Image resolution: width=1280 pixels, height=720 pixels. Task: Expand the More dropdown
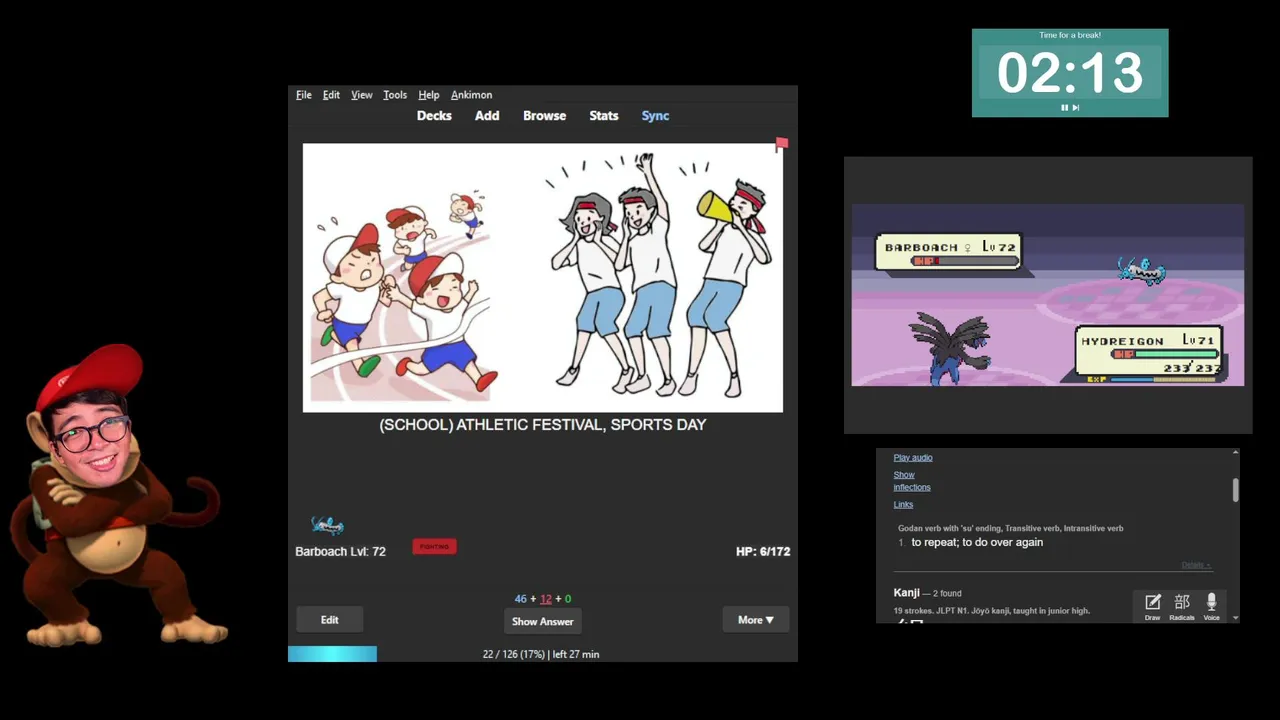click(755, 620)
